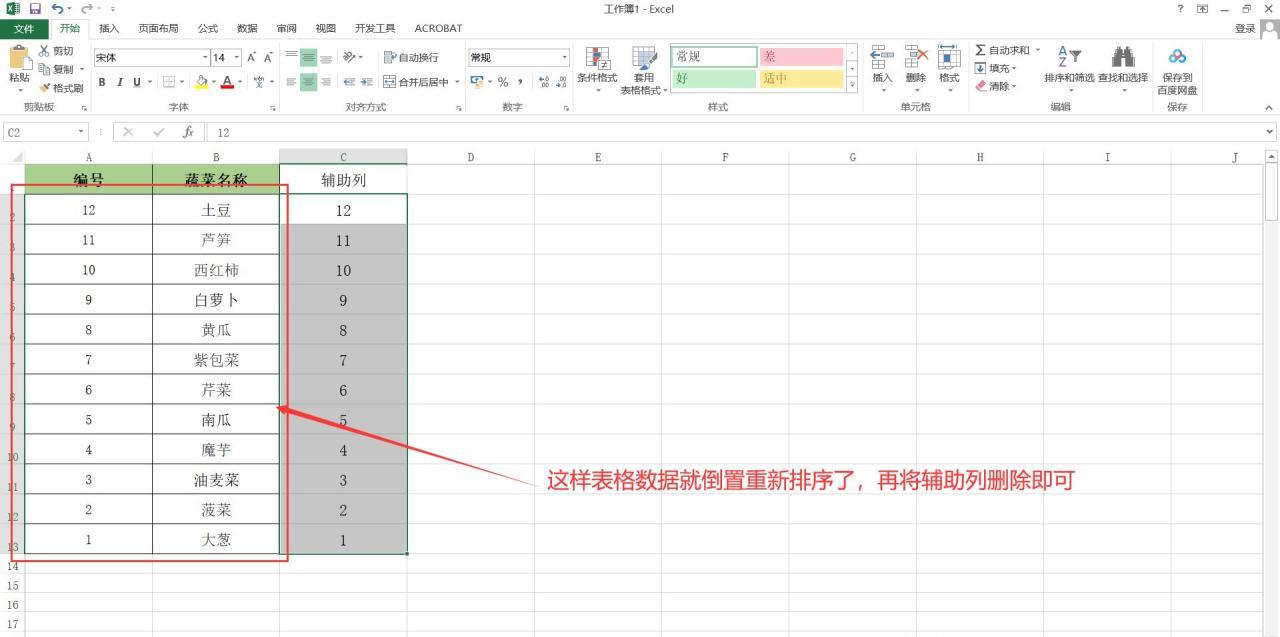Image resolution: width=1280 pixels, height=637 pixels.
Task: Set bottom vertical alignment
Action: coord(327,57)
